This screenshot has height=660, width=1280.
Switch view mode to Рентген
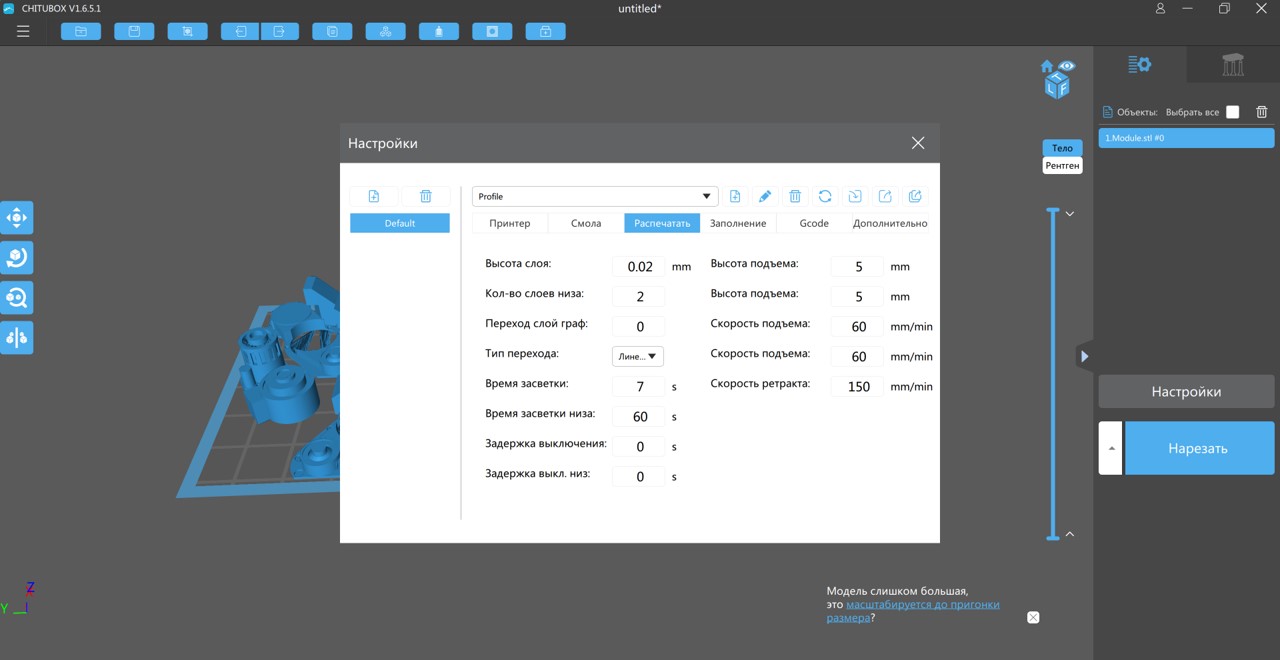pyautogui.click(x=1062, y=165)
